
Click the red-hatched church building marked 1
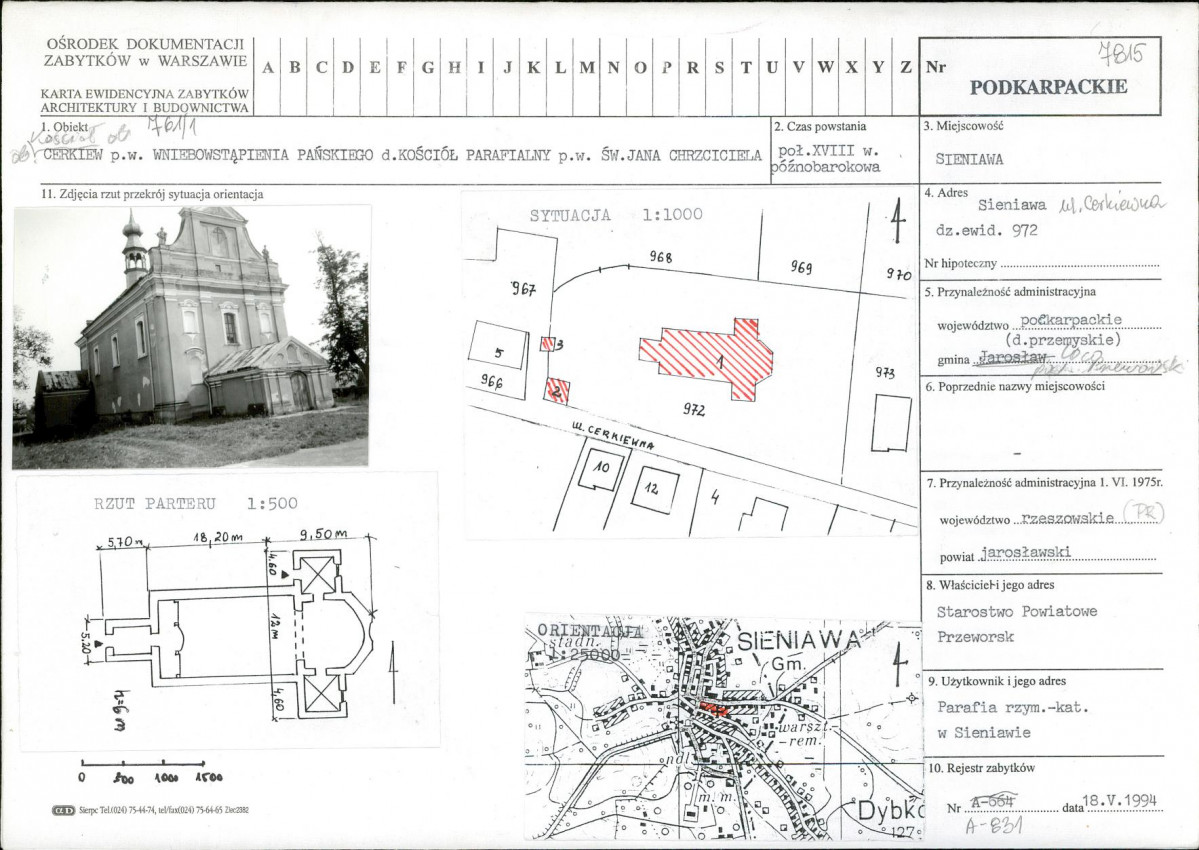pyautogui.click(x=707, y=358)
